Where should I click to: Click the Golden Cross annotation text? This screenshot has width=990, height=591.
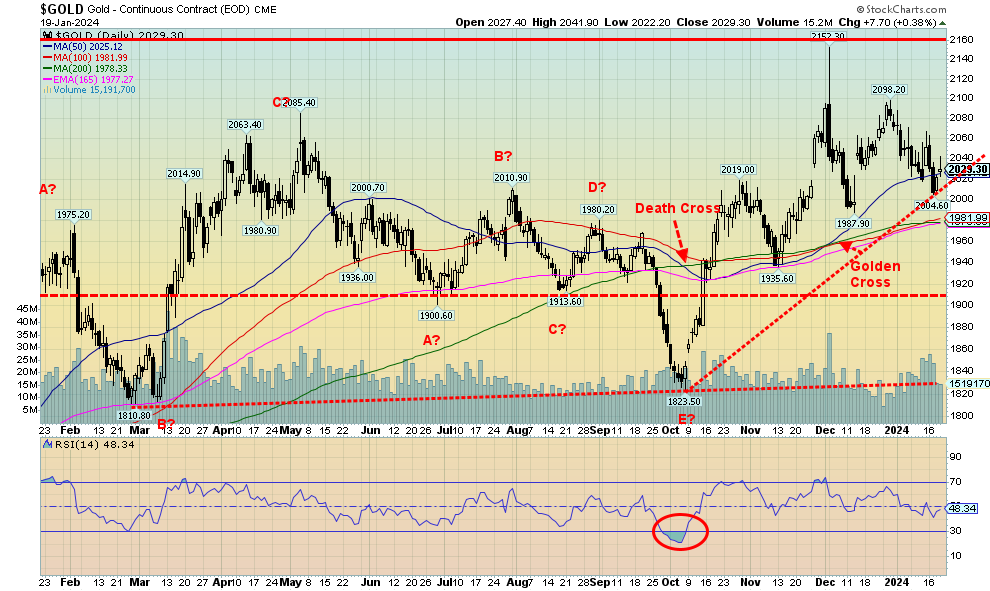pos(876,274)
